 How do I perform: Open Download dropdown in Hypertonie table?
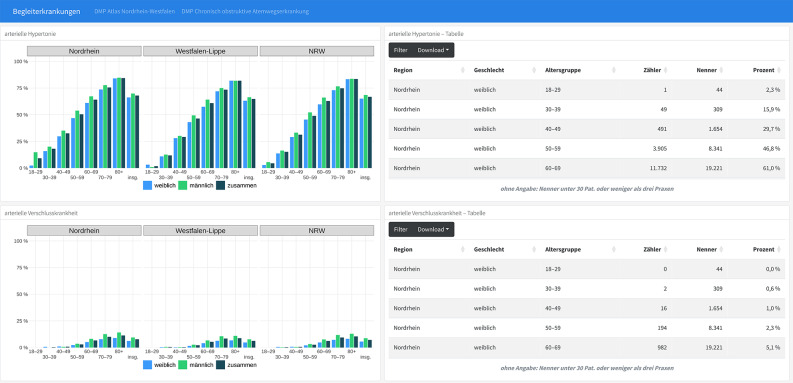click(x=433, y=50)
